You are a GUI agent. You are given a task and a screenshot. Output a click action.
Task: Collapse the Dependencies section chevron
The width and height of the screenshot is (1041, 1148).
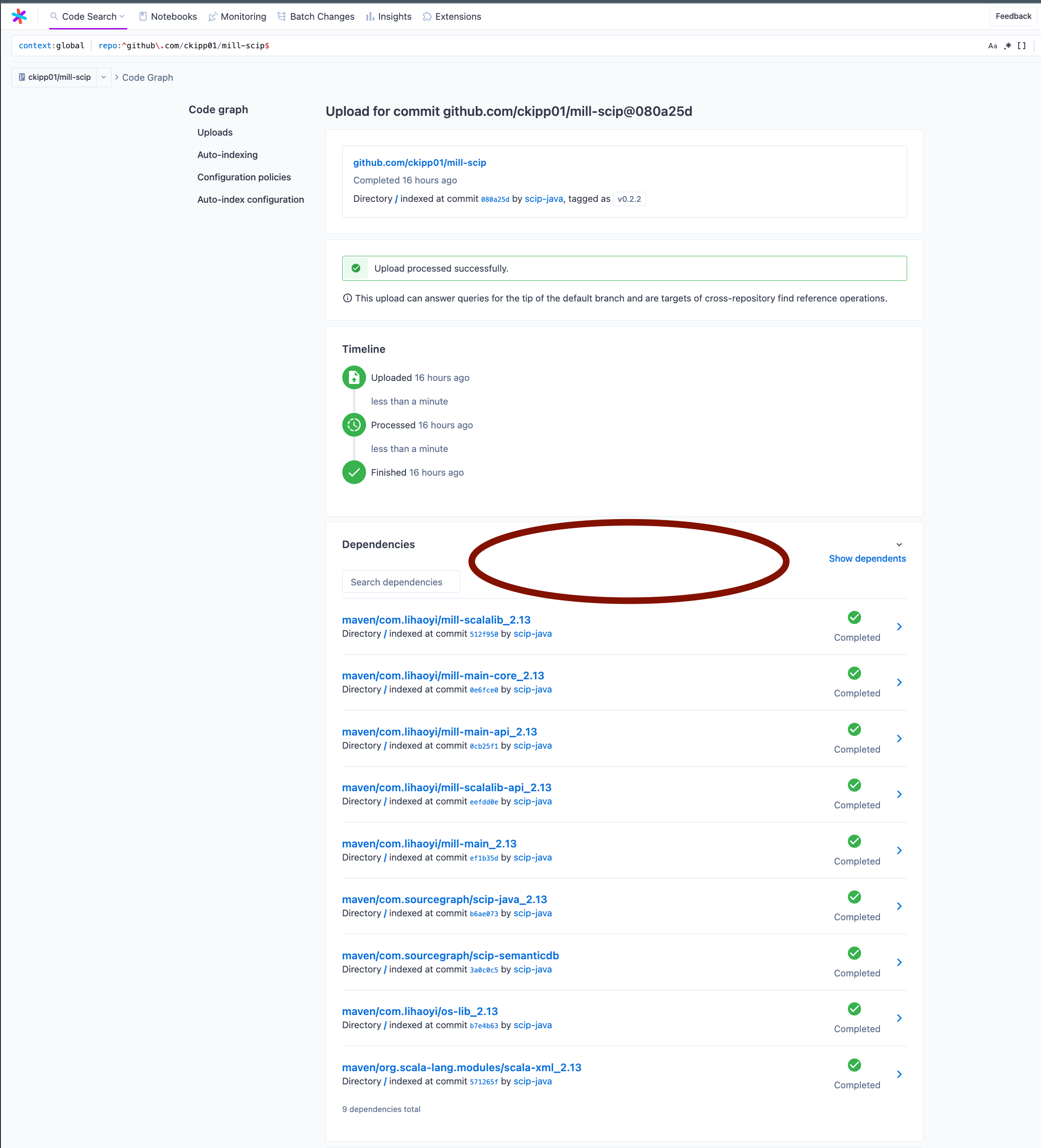click(x=899, y=545)
